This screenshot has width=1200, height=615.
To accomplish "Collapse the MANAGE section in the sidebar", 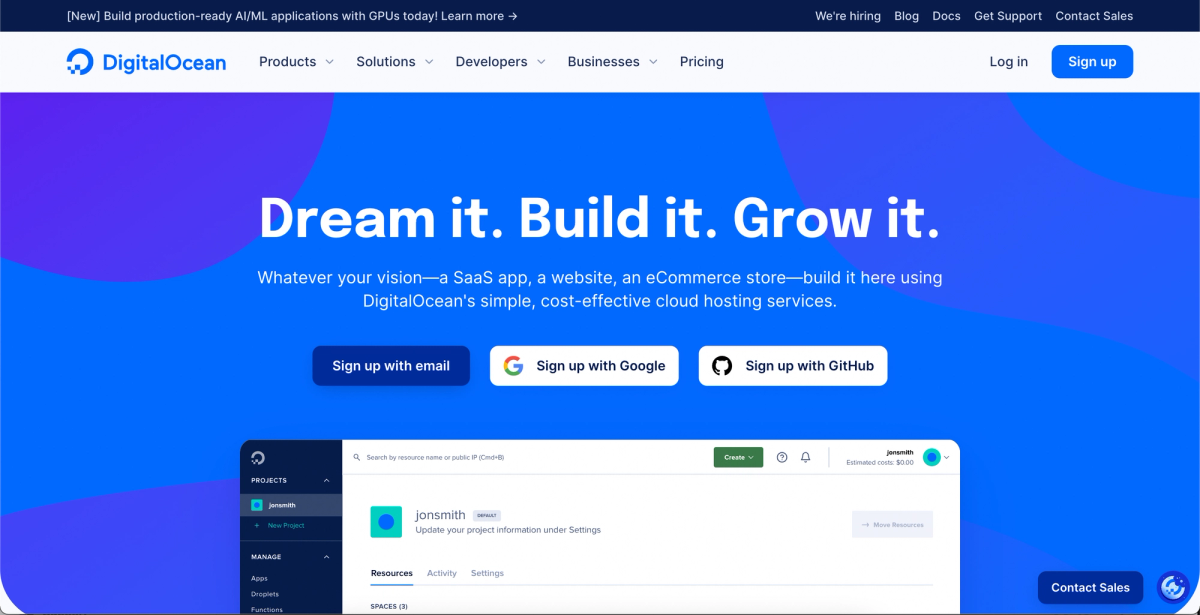I will 326,557.
